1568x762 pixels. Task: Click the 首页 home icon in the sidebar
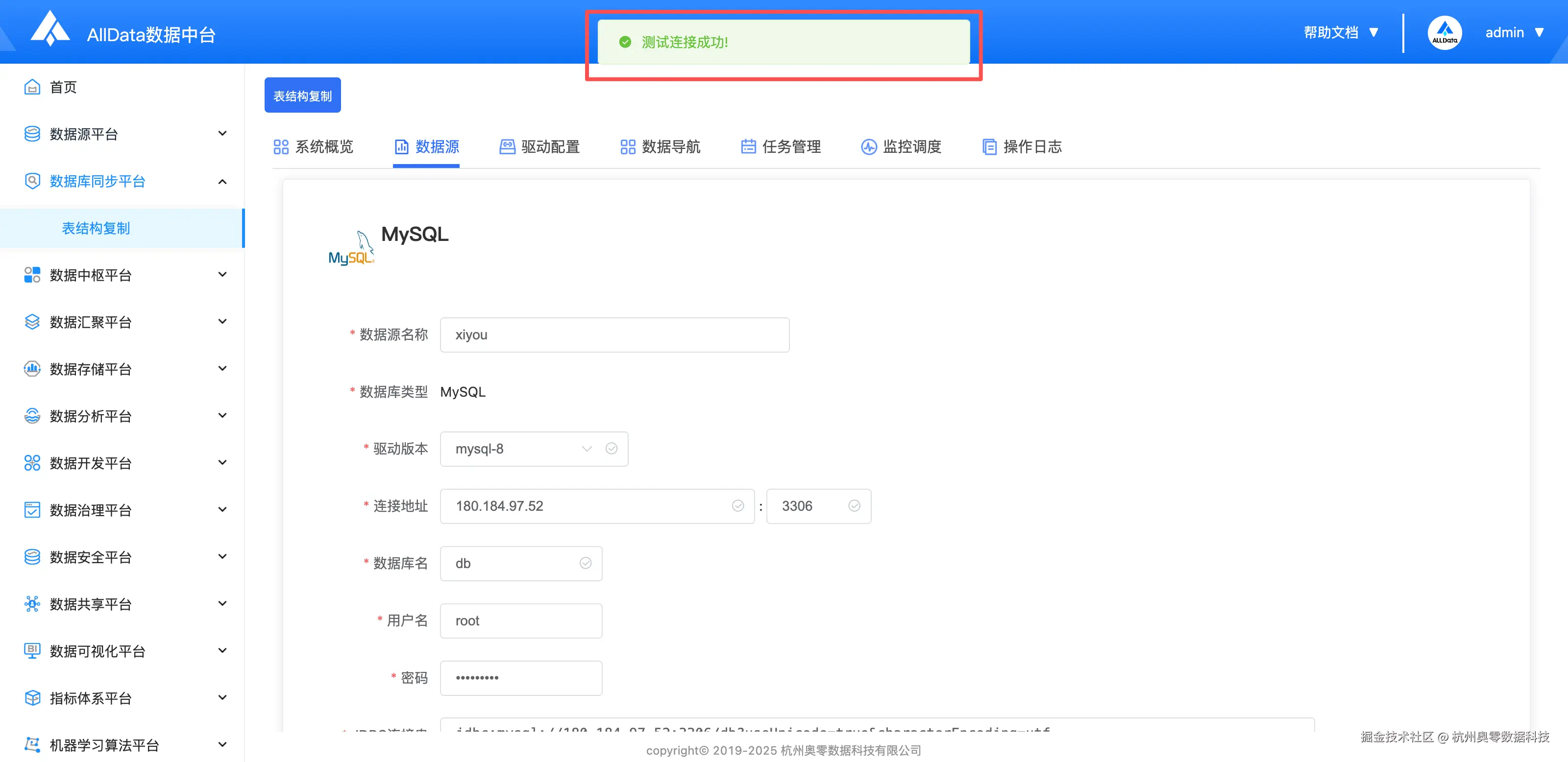coord(32,86)
